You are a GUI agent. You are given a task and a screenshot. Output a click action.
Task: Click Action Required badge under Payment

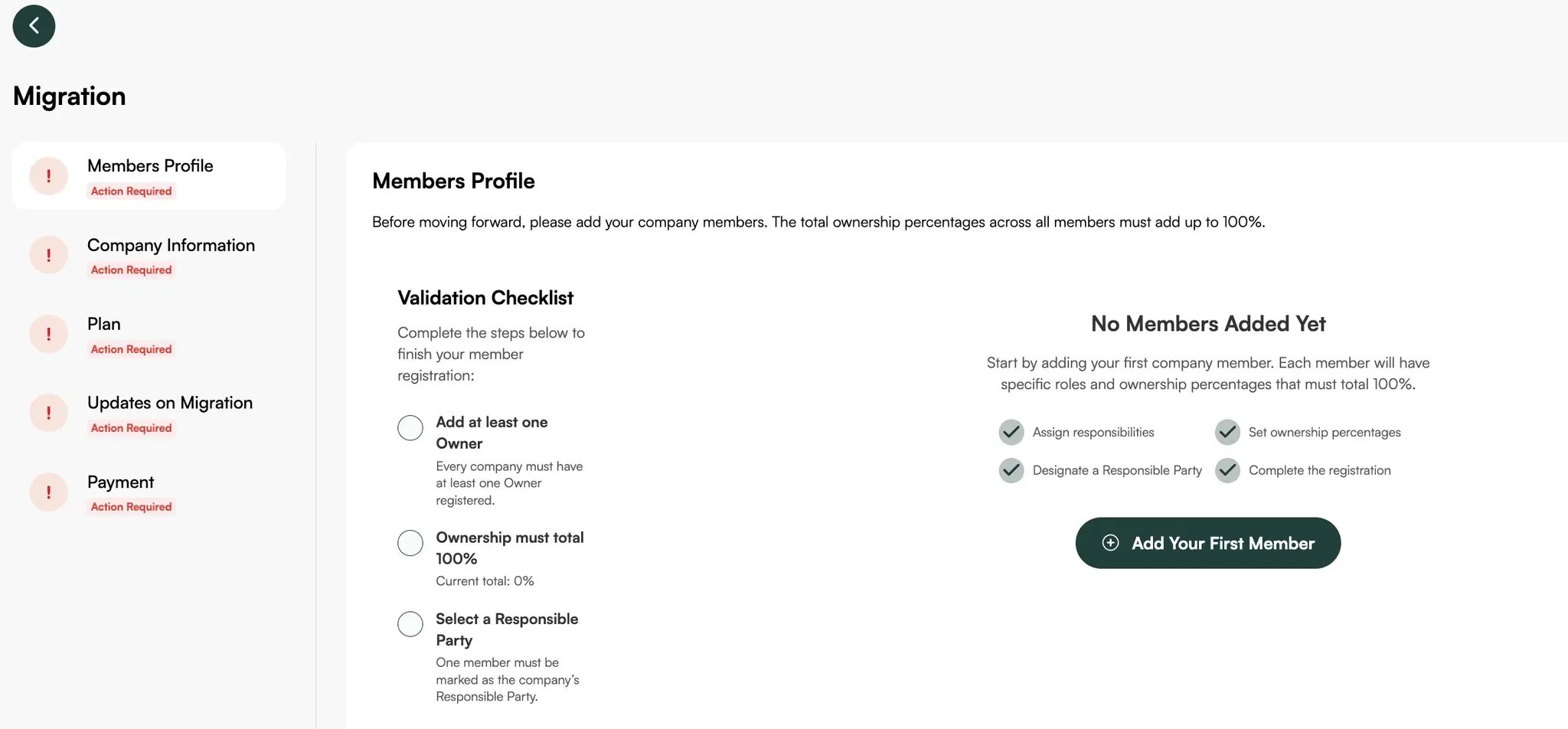coord(131,507)
